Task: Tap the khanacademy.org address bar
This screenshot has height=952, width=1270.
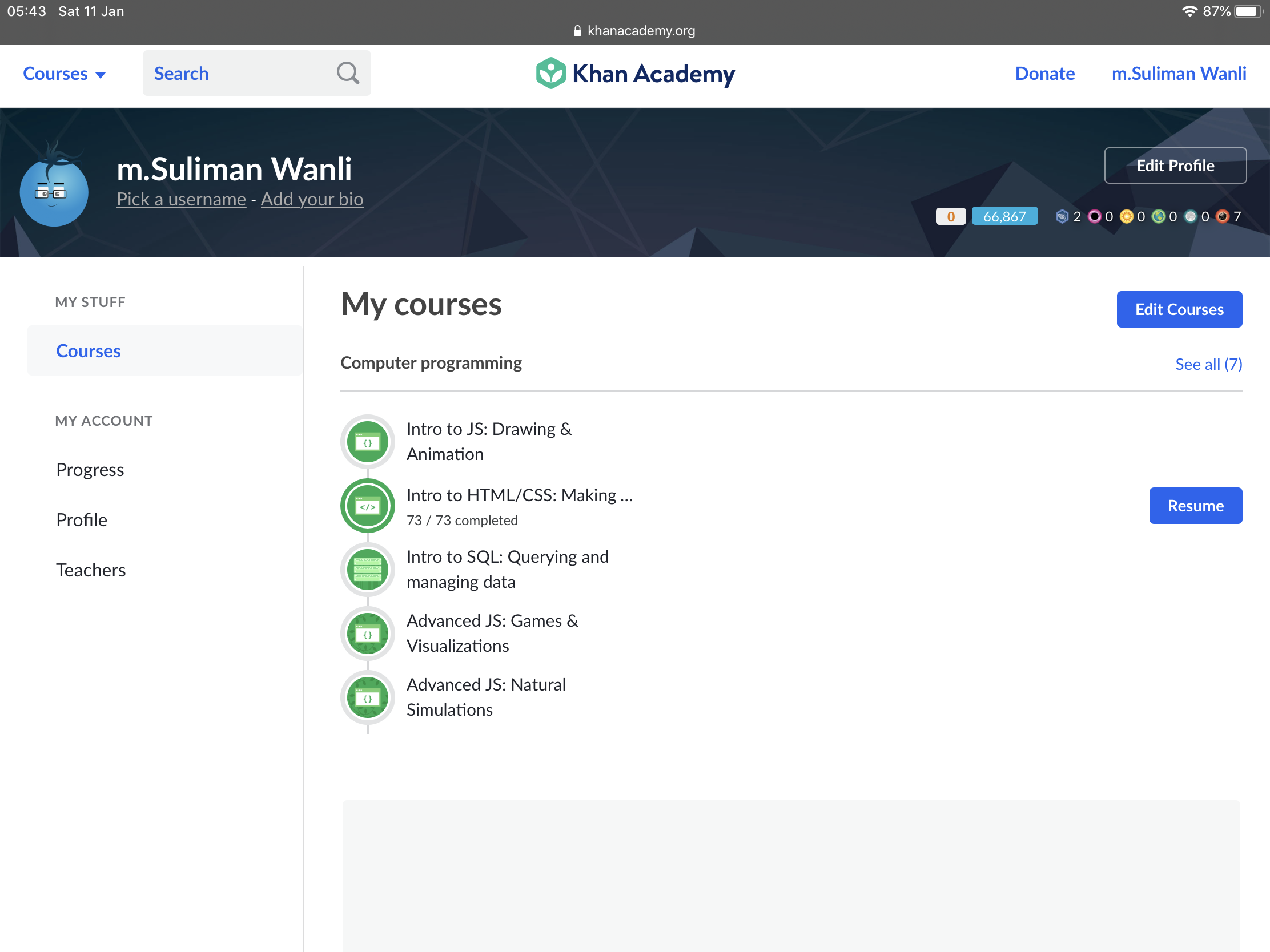Action: click(634, 31)
